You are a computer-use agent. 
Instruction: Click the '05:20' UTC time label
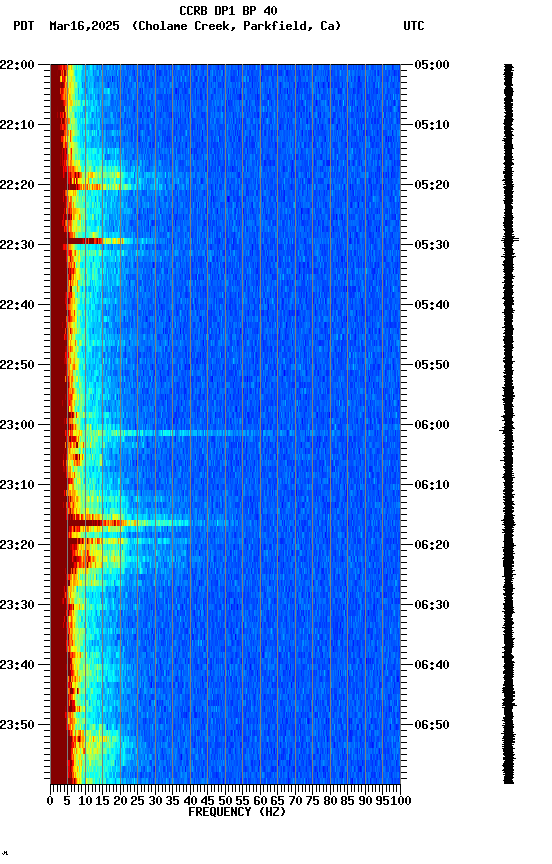tap(432, 185)
